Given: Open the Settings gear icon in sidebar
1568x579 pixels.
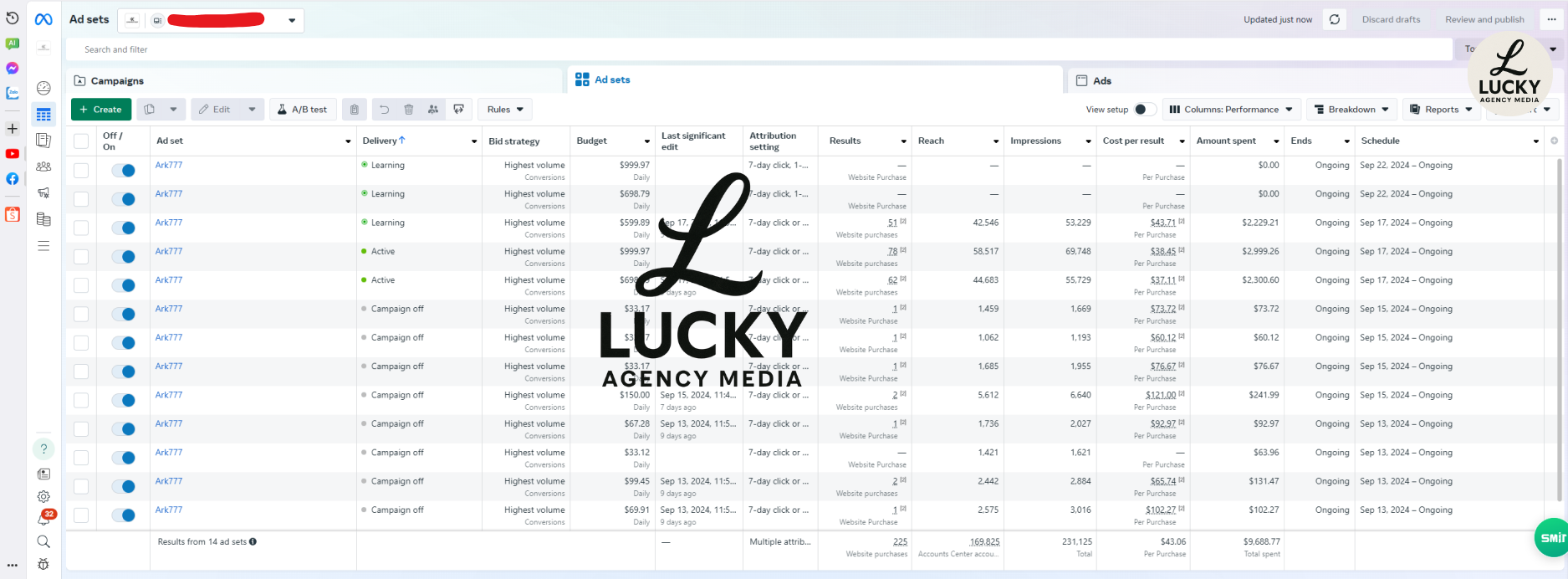Looking at the screenshot, I should [x=43, y=496].
